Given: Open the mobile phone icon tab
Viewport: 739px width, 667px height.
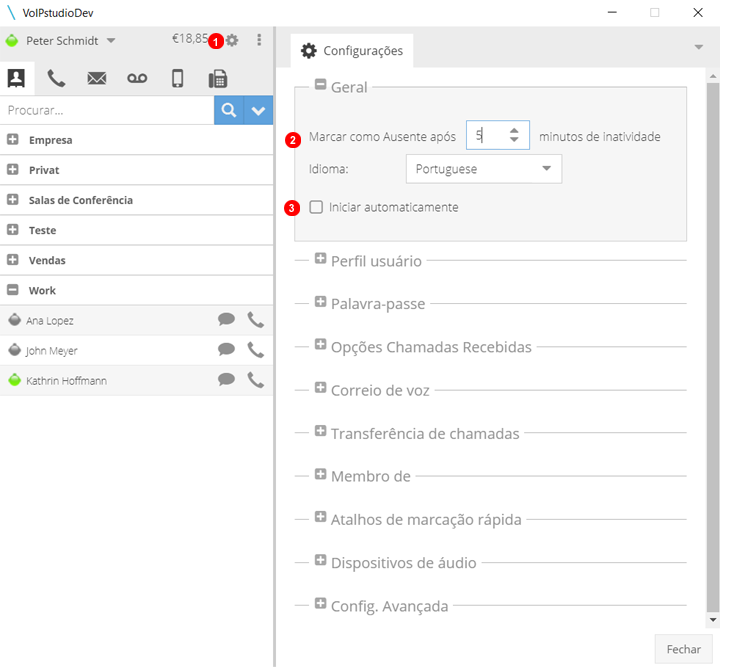Looking at the screenshot, I should pos(178,78).
